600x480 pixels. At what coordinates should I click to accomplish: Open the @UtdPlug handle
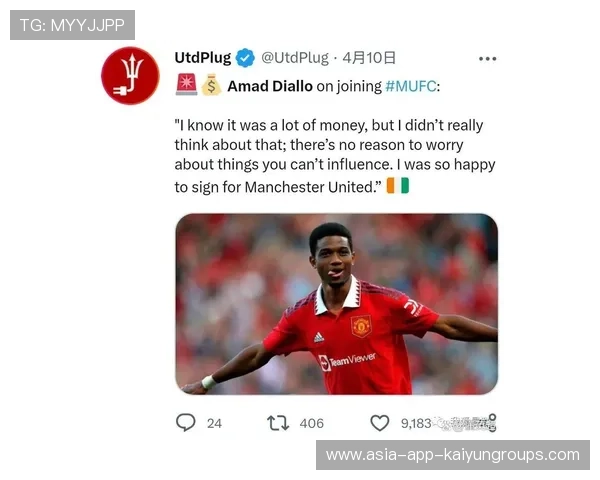pyautogui.click(x=295, y=58)
